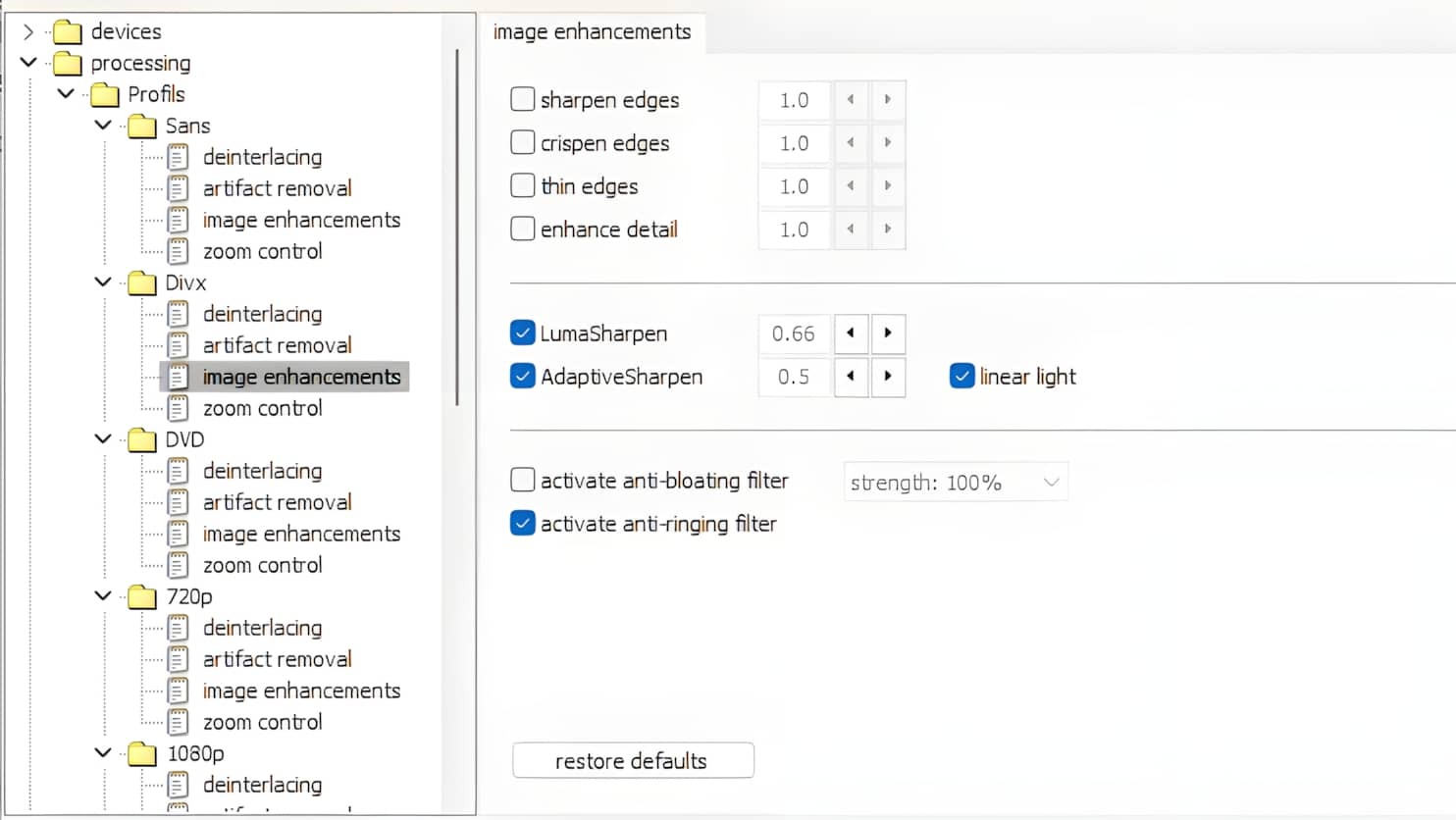
Task: Increase LumaSharpen value with right arrow
Action: pyautogui.click(x=888, y=333)
